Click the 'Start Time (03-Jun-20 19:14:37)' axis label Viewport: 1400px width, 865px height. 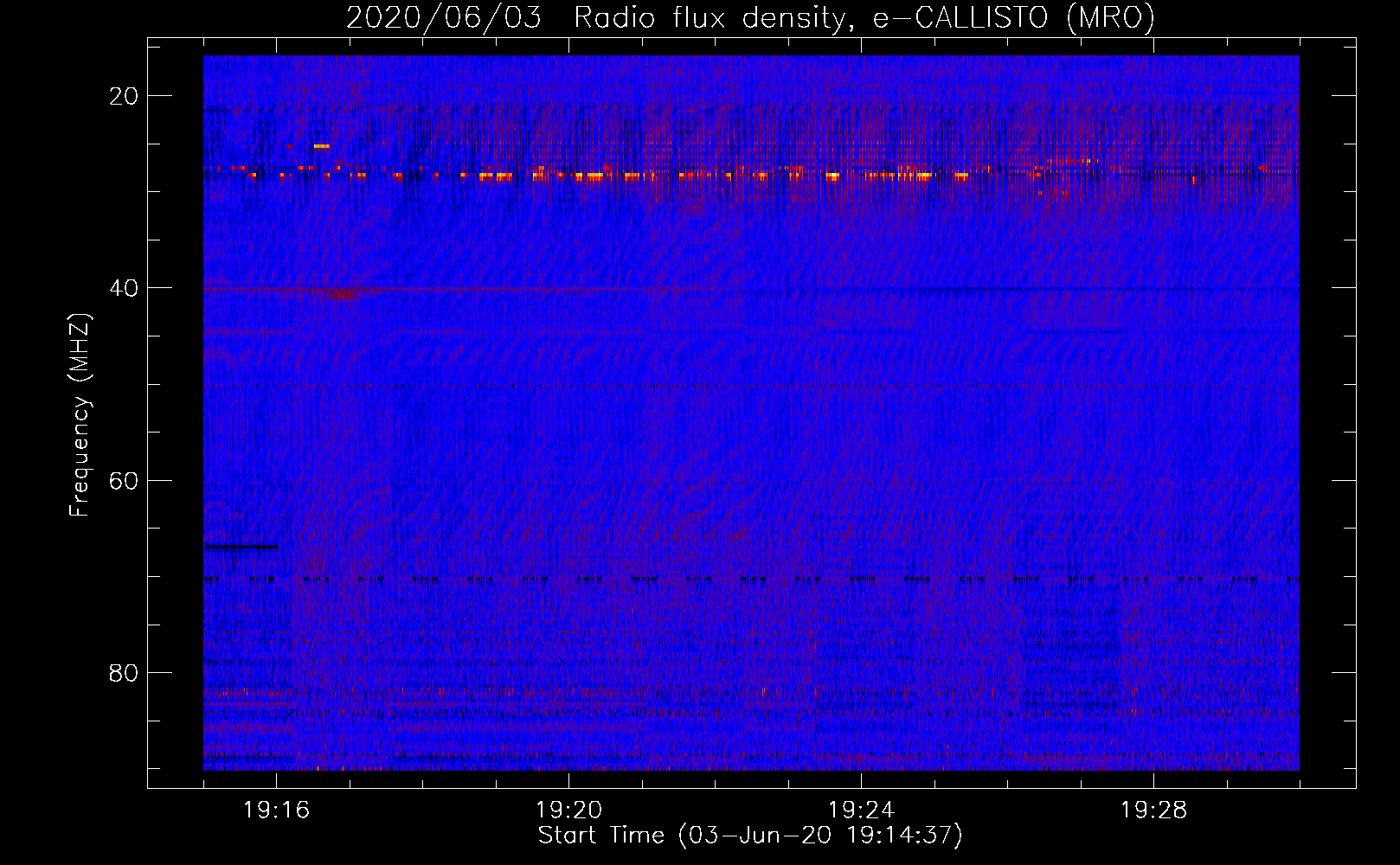(750, 836)
